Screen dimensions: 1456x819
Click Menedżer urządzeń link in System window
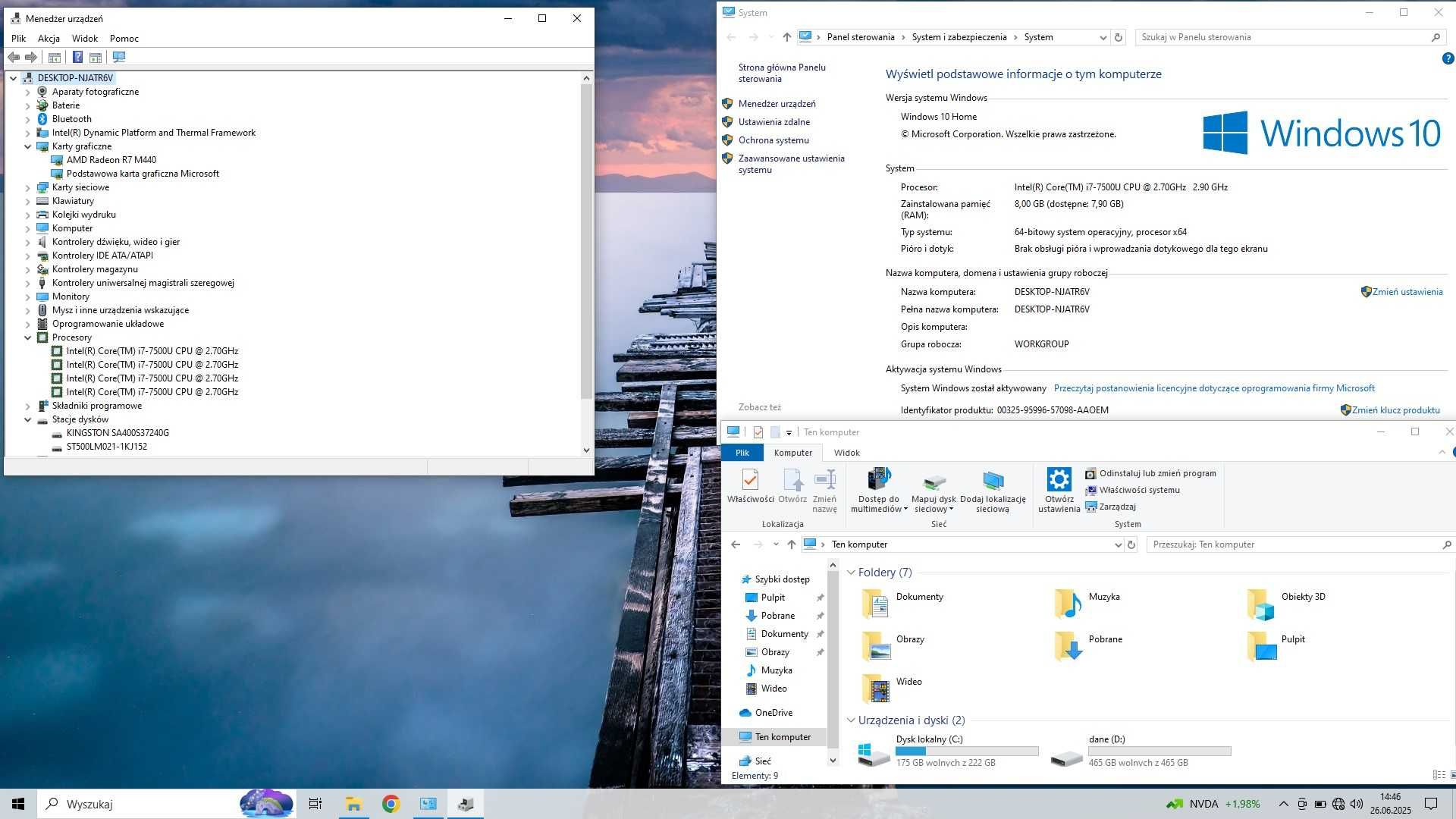pyautogui.click(x=777, y=104)
